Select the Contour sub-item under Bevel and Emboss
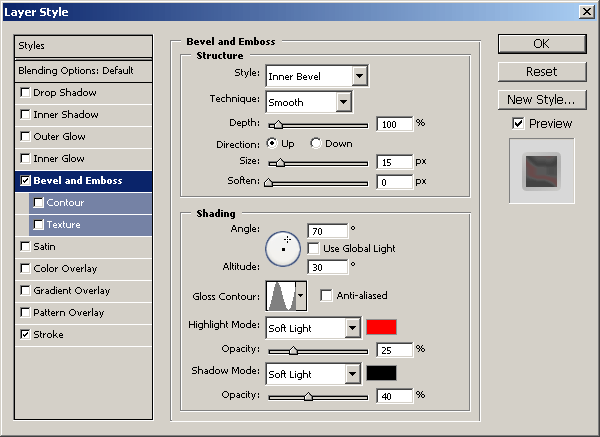This screenshot has width=600, height=437. (x=65, y=203)
